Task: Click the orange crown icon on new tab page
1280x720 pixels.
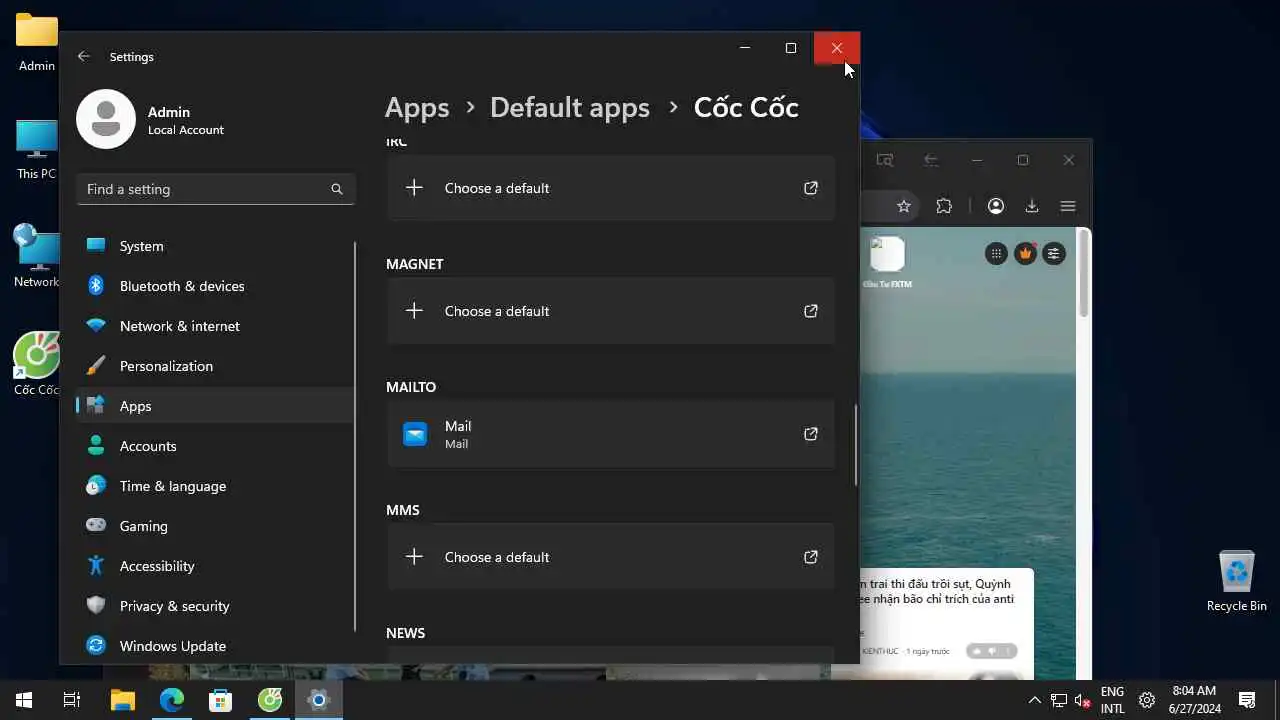Action: [1025, 254]
